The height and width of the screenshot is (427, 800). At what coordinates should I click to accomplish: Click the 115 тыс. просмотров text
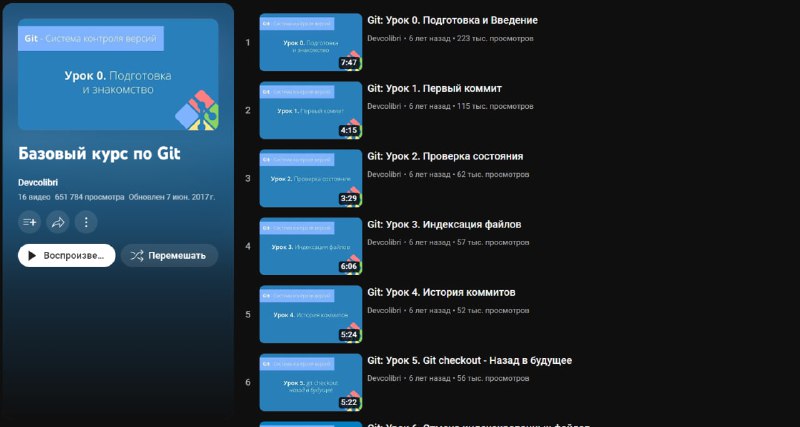[x=495, y=106]
